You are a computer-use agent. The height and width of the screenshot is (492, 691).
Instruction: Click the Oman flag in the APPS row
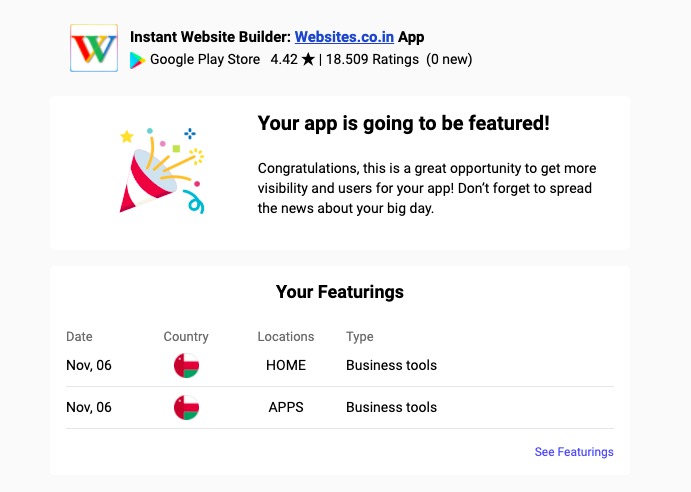(186, 407)
